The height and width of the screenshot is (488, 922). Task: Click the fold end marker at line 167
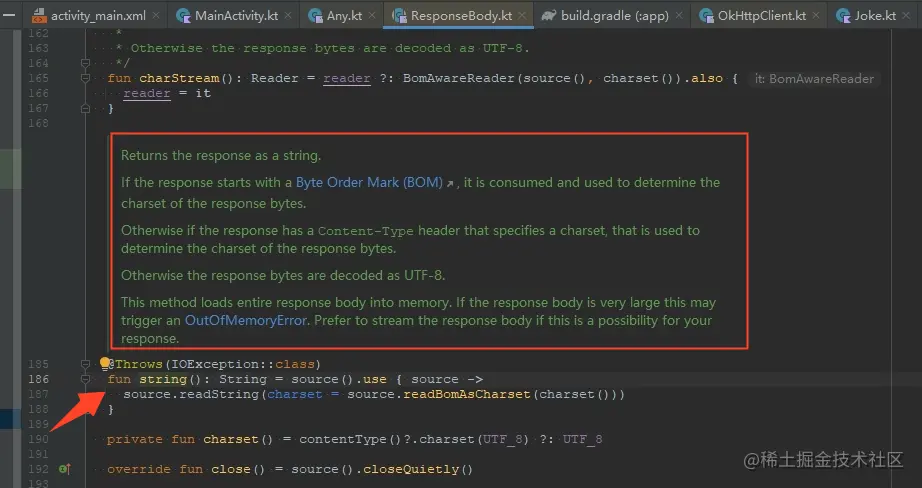[85, 108]
